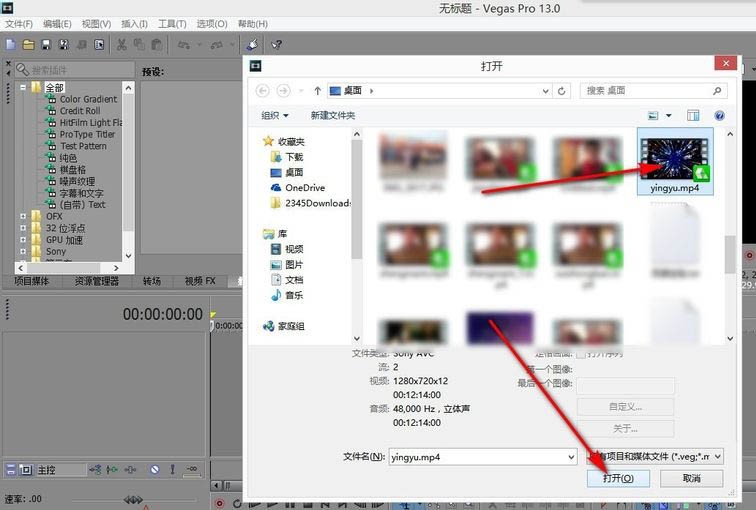Click the Undo toolbar icon

183,45
